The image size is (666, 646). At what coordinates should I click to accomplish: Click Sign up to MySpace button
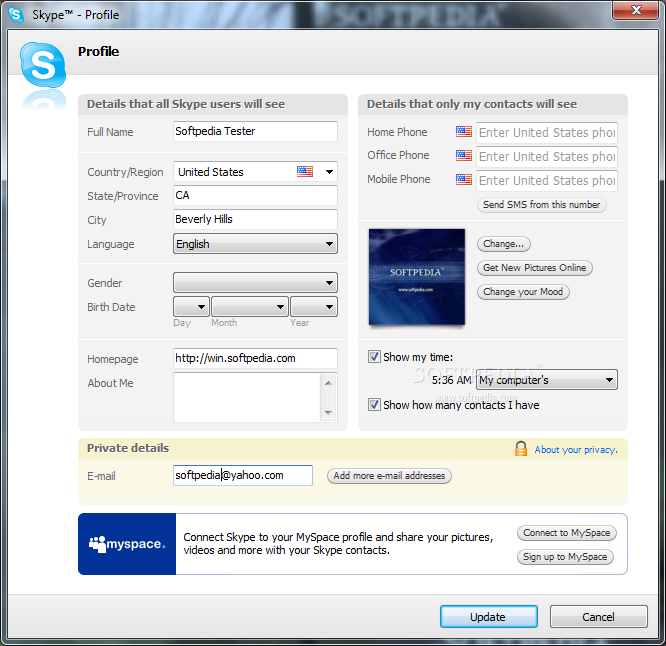click(x=565, y=557)
